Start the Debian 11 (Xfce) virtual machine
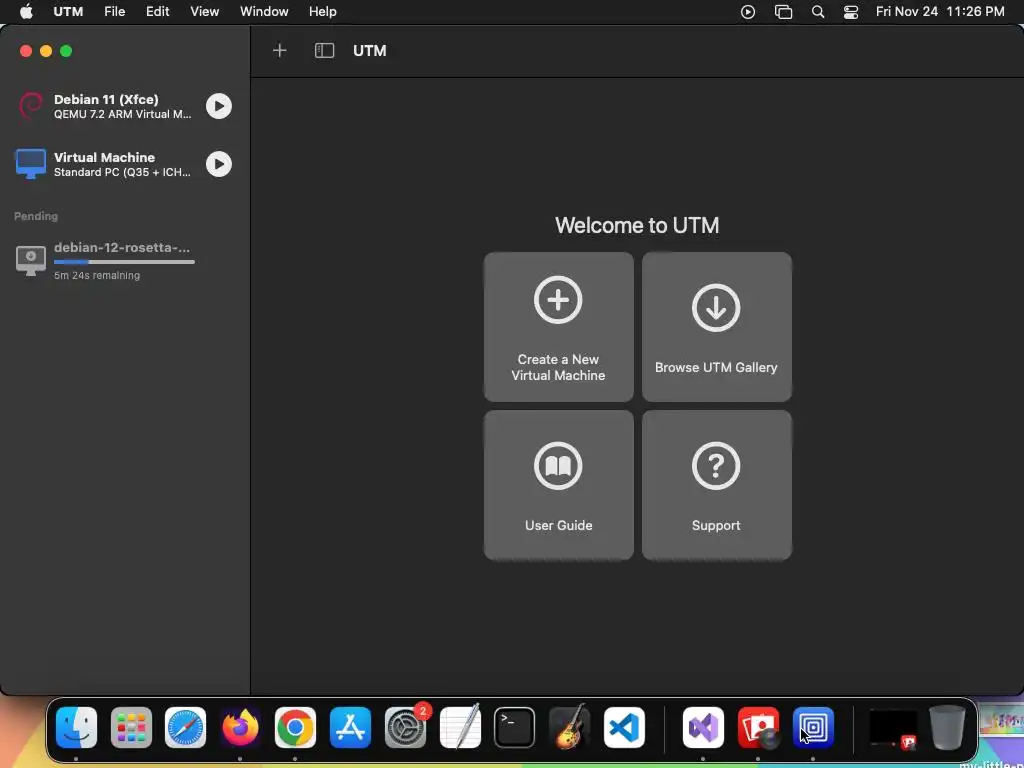 coord(219,106)
